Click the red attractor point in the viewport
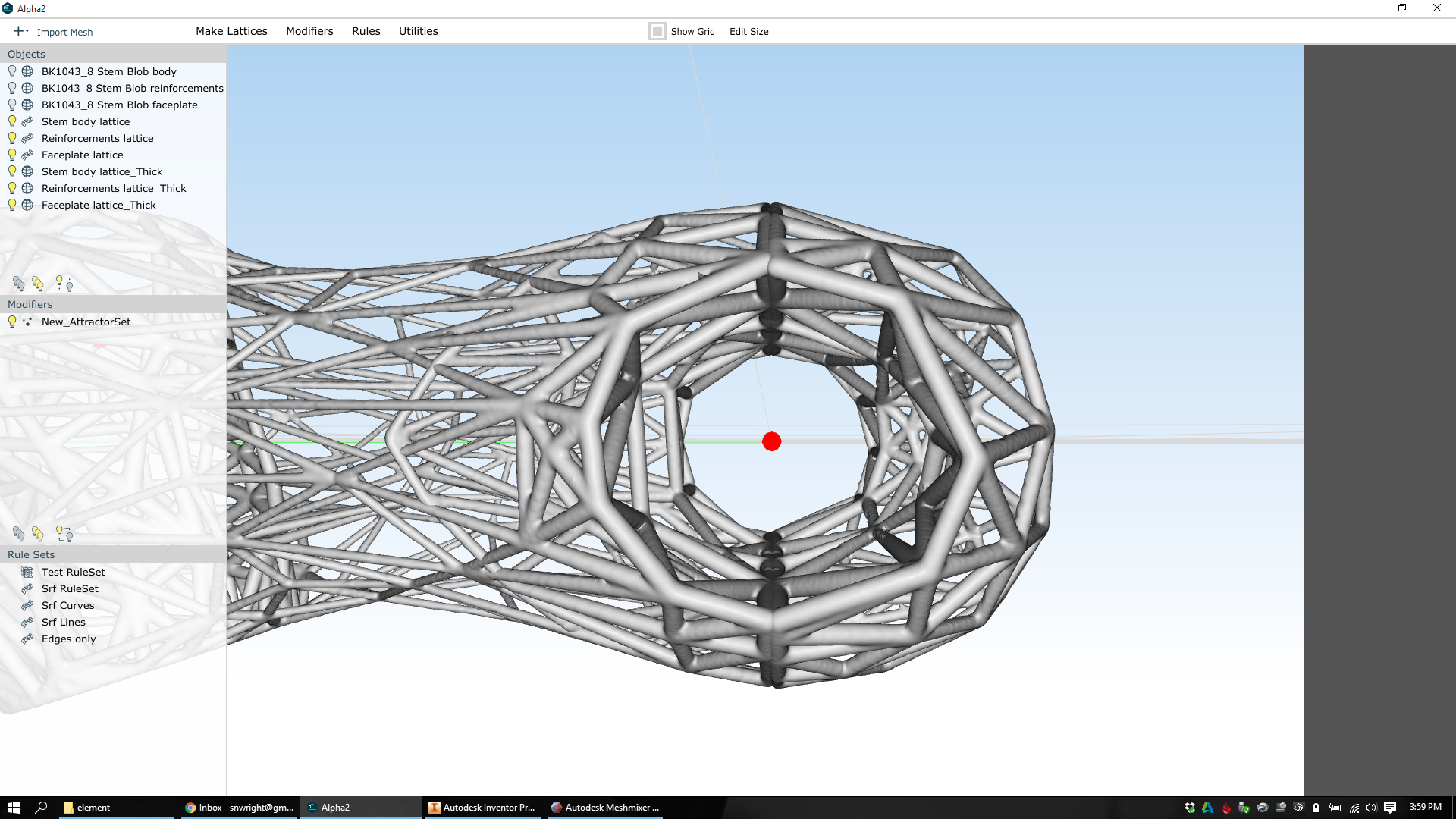This screenshot has height=819, width=1456. pyautogui.click(x=771, y=441)
